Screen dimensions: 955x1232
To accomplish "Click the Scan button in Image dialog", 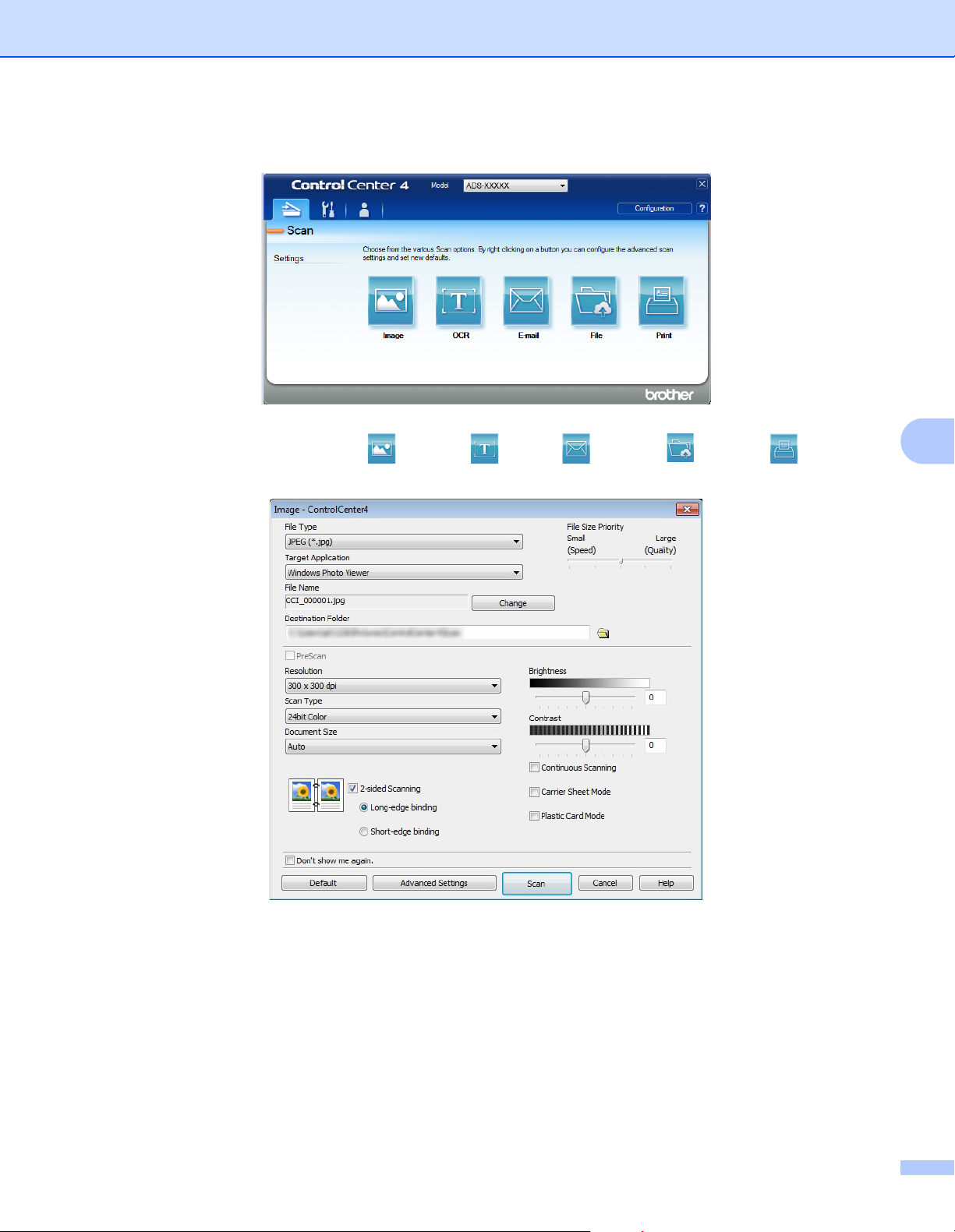I will 536,884.
